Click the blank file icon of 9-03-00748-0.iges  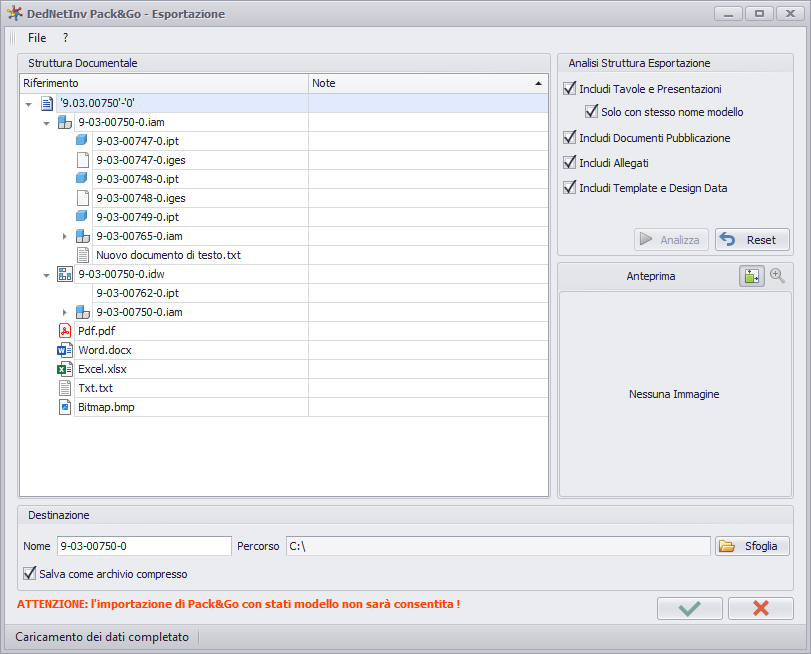pos(82,198)
